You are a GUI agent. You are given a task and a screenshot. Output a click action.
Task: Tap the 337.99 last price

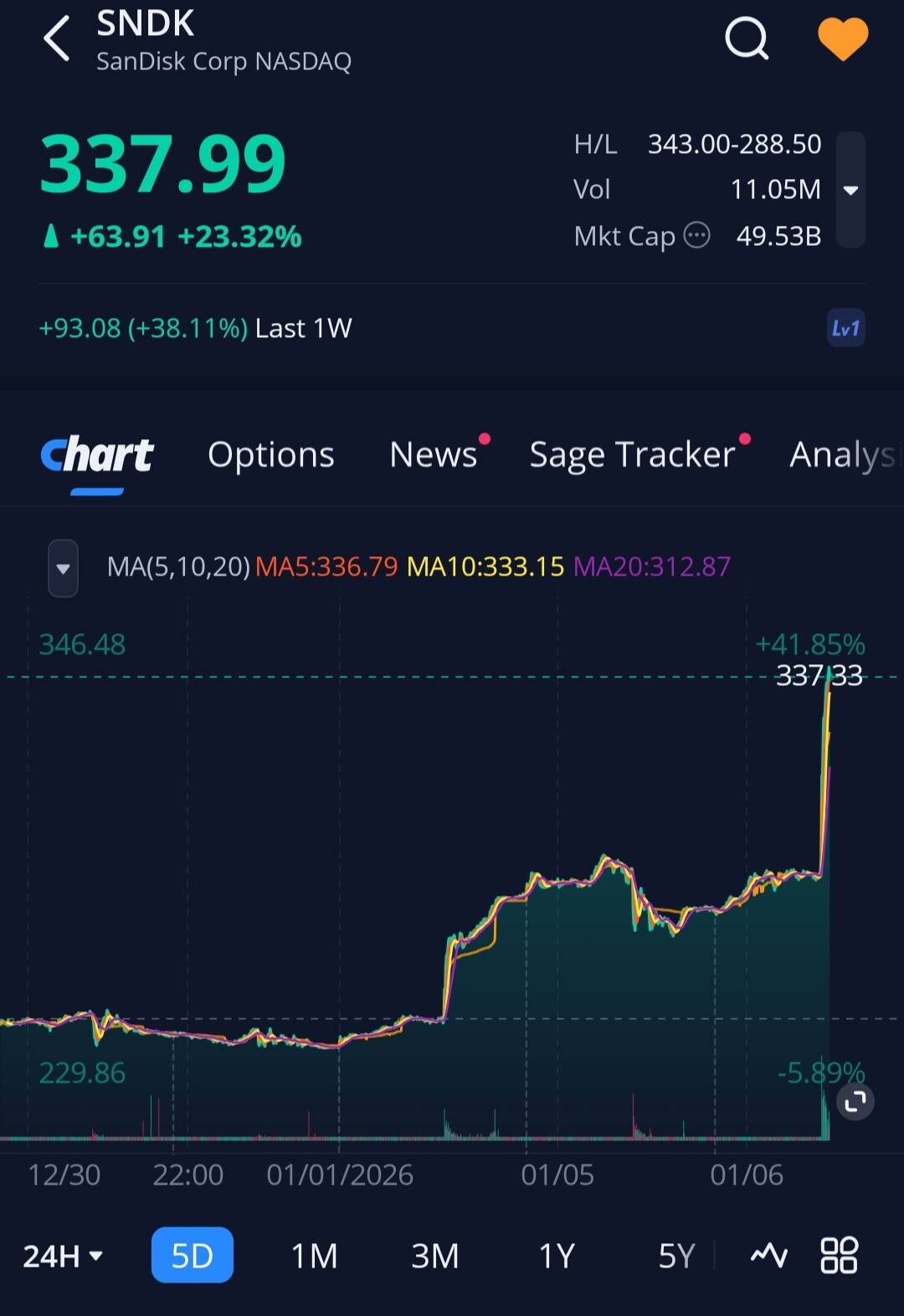(x=163, y=164)
